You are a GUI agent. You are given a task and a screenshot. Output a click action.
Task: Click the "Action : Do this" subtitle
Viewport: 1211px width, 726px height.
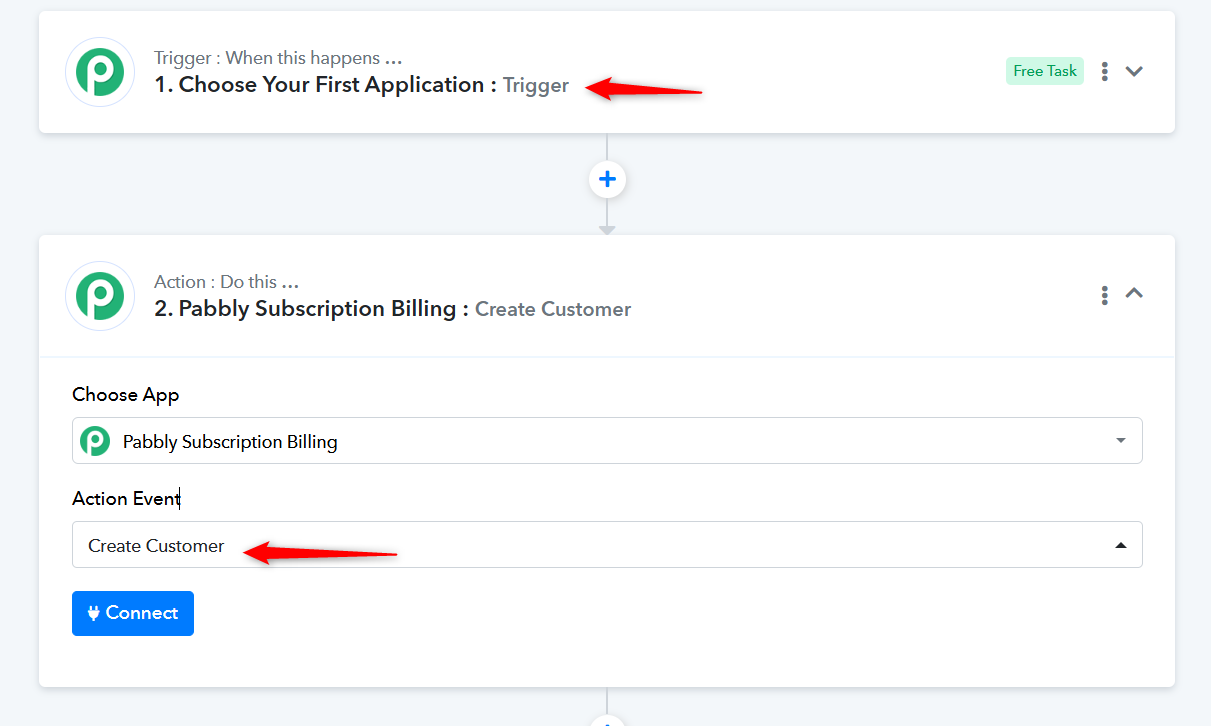tap(226, 282)
